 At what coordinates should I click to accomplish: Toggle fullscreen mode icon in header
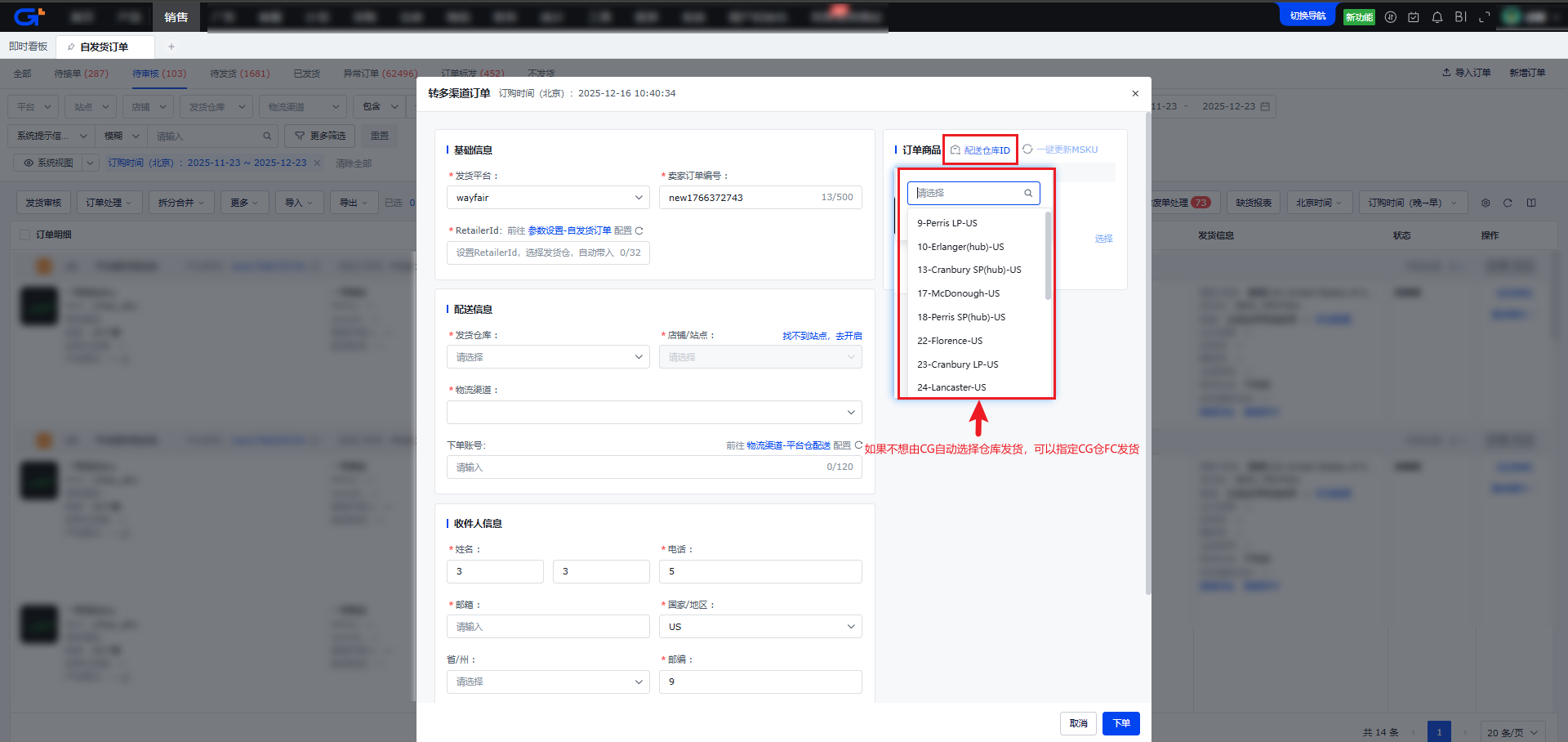[x=1485, y=17]
